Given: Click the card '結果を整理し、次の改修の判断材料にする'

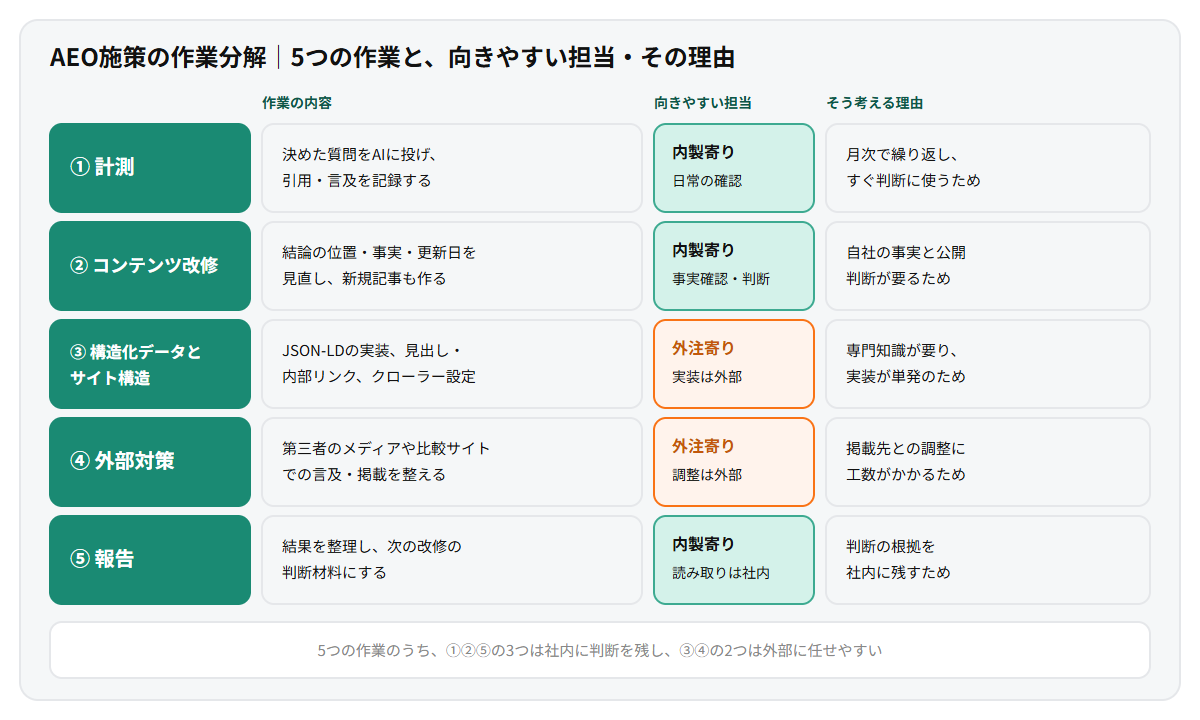Looking at the screenshot, I should tap(452, 560).
